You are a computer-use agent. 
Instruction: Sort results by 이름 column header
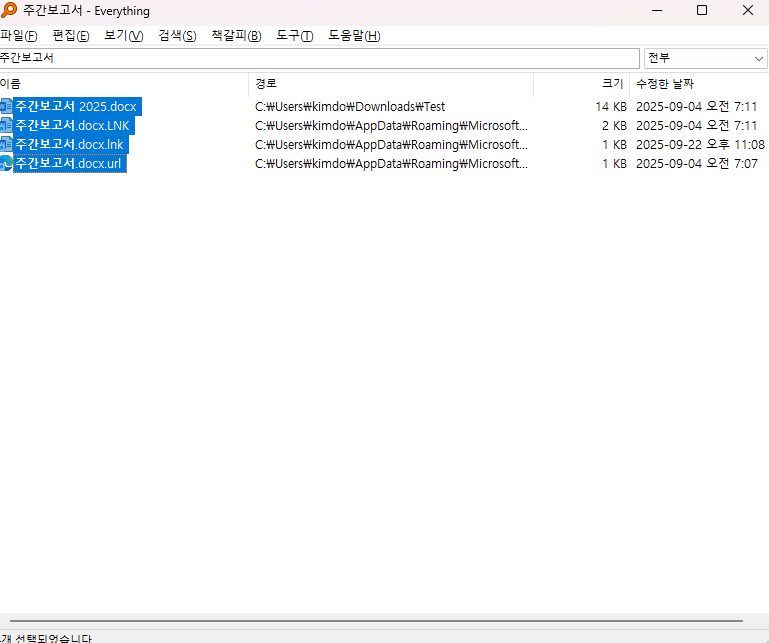coord(124,84)
